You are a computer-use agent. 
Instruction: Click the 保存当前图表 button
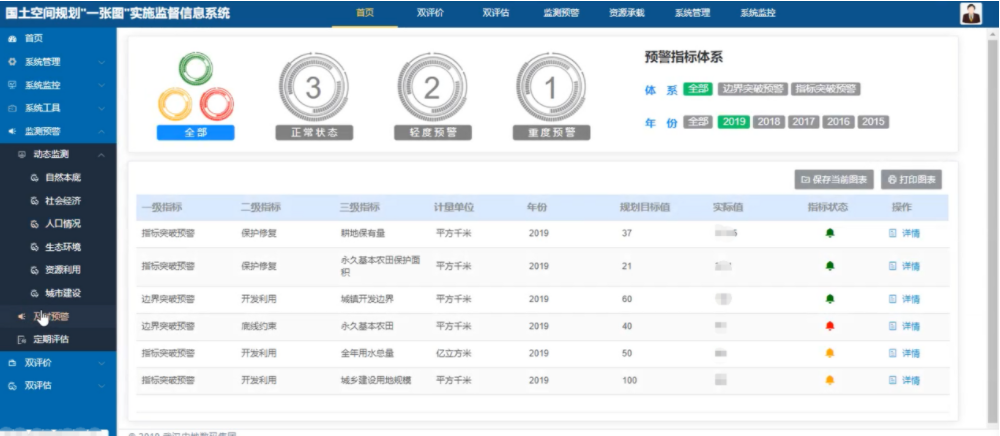834,180
